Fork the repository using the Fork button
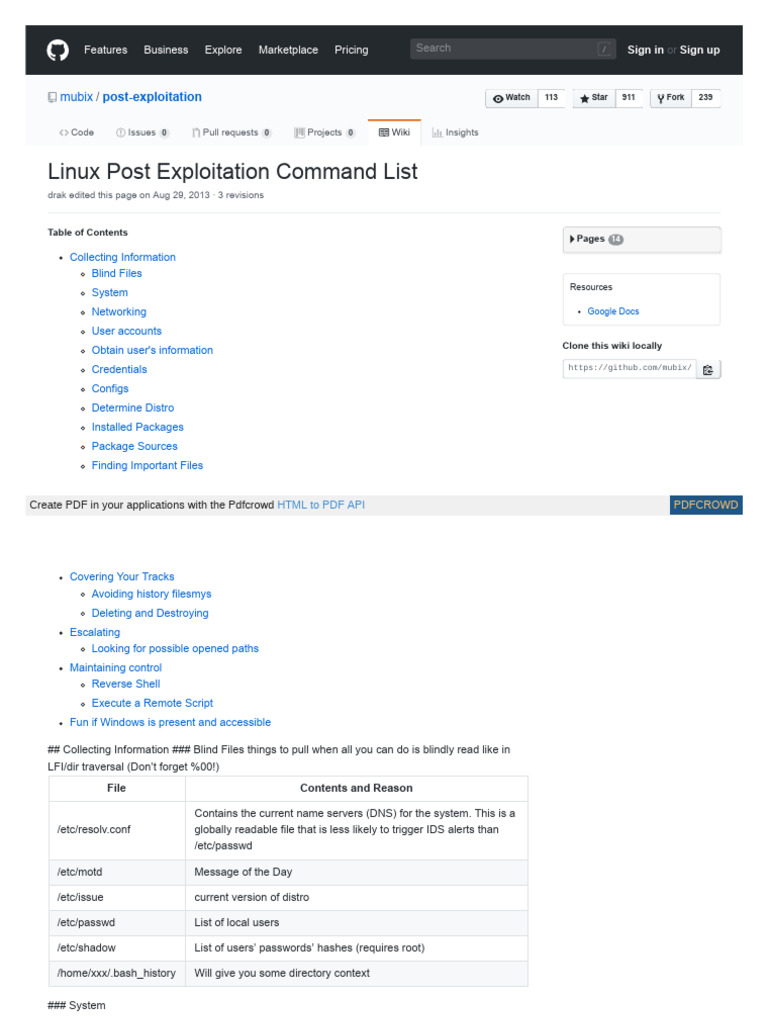The height and width of the screenshot is (1024, 768). 671,98
